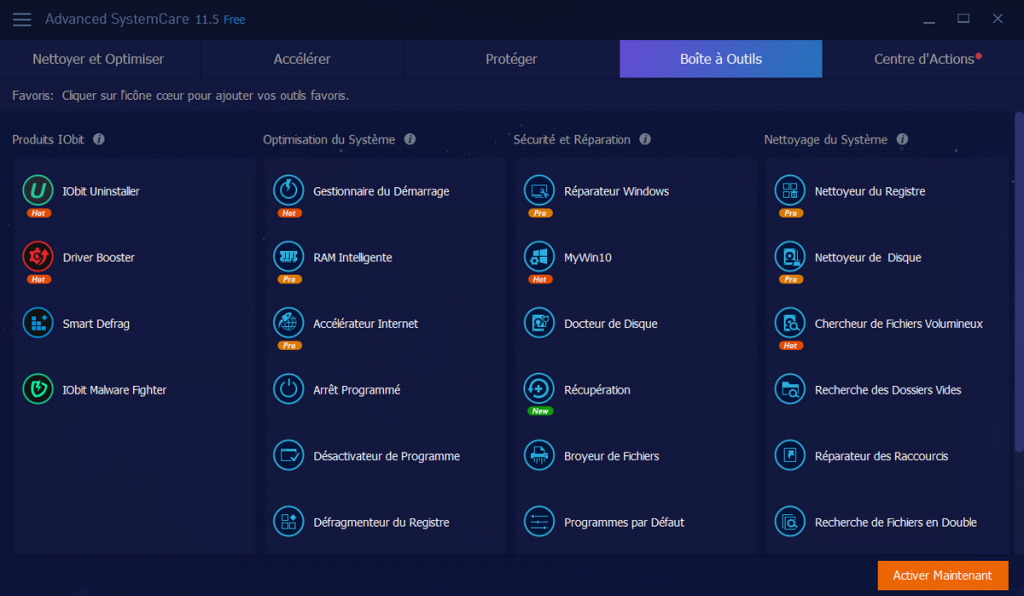1024x596 pixels.
Task: Click the IObit Malware Fighter text
Action: pyautogui.click(x=114, y=390)
